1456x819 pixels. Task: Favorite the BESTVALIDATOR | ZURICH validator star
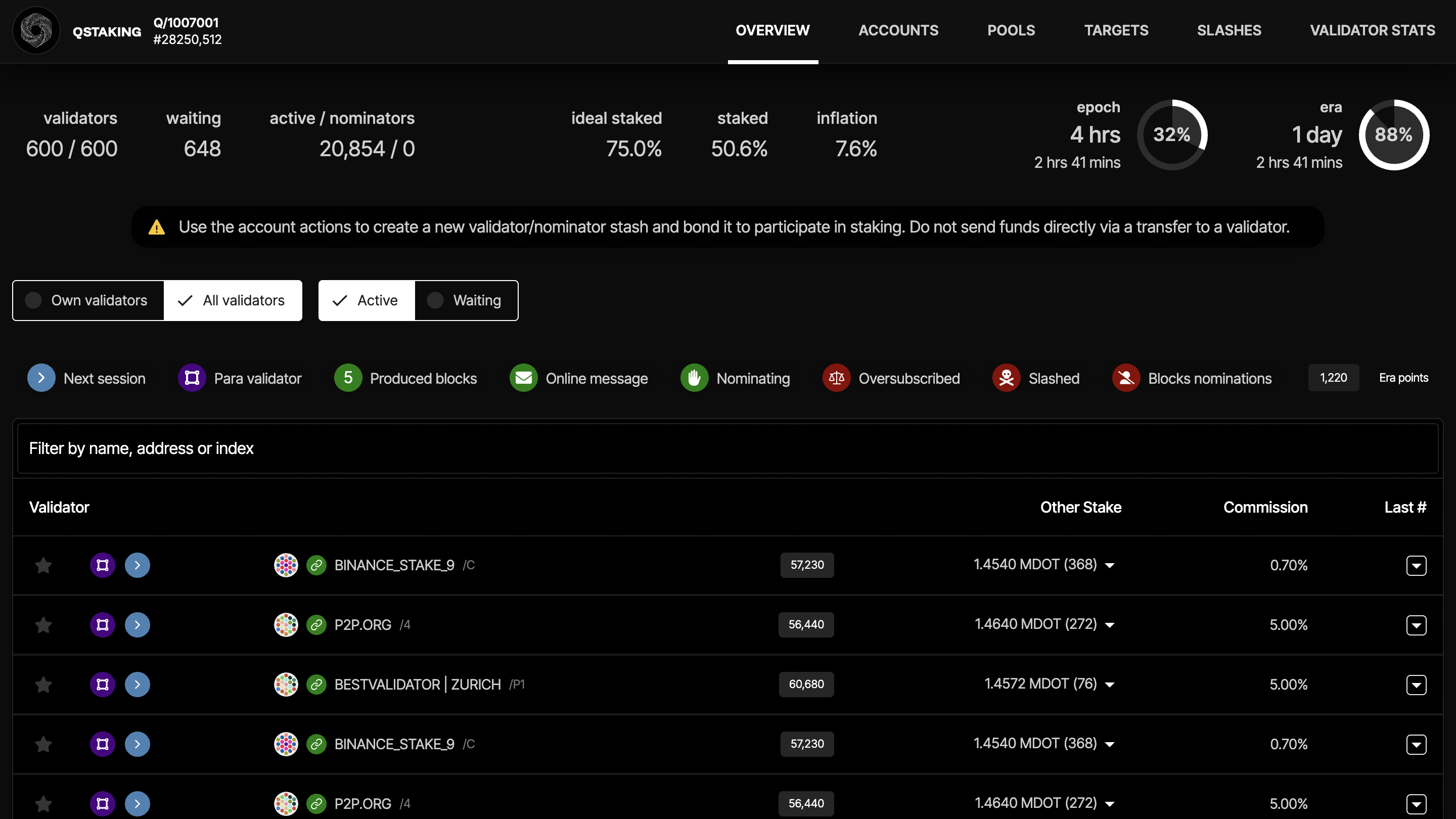pyautogui.click(x=43, y=685)
